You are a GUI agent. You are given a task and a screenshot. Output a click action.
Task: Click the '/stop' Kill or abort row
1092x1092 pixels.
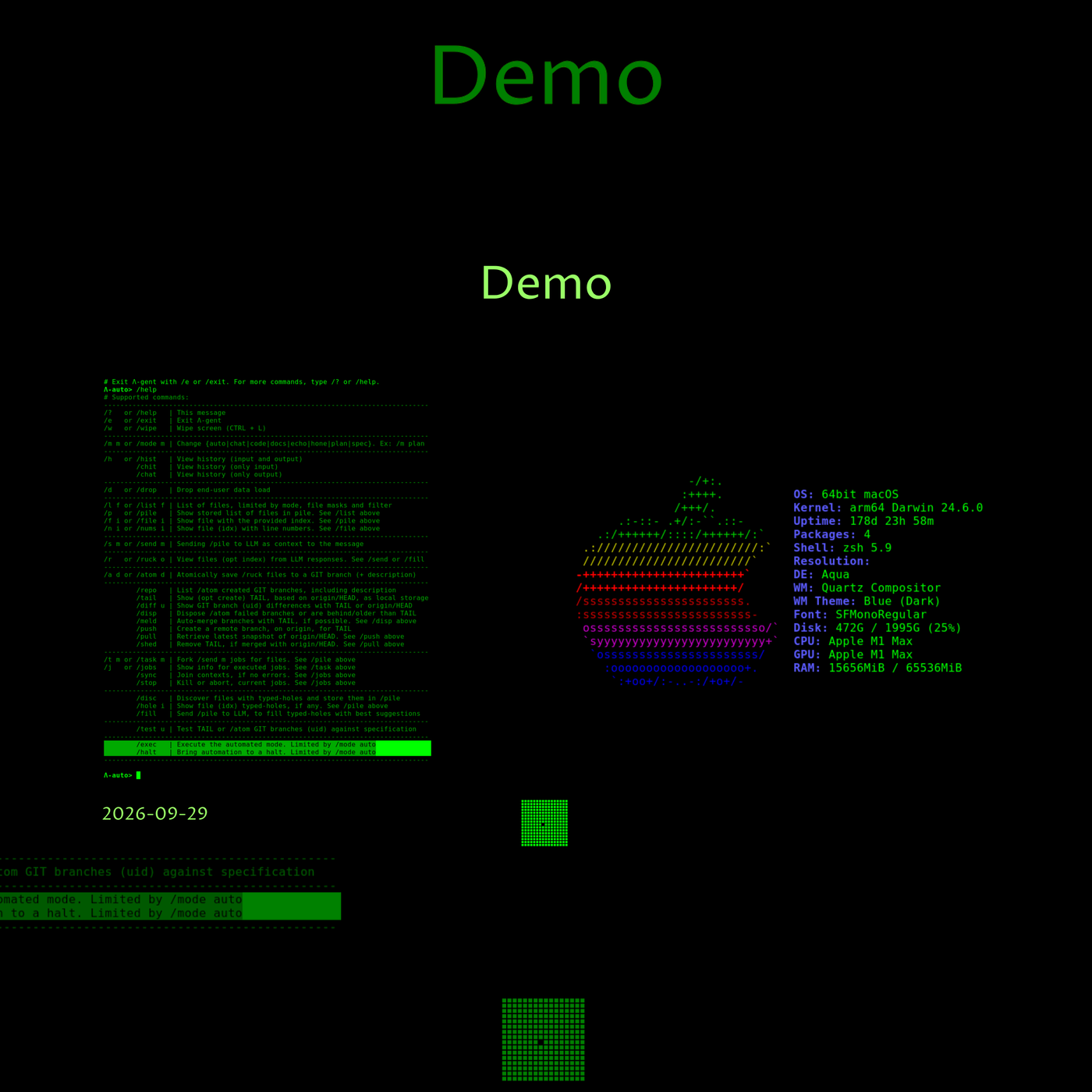246,682
